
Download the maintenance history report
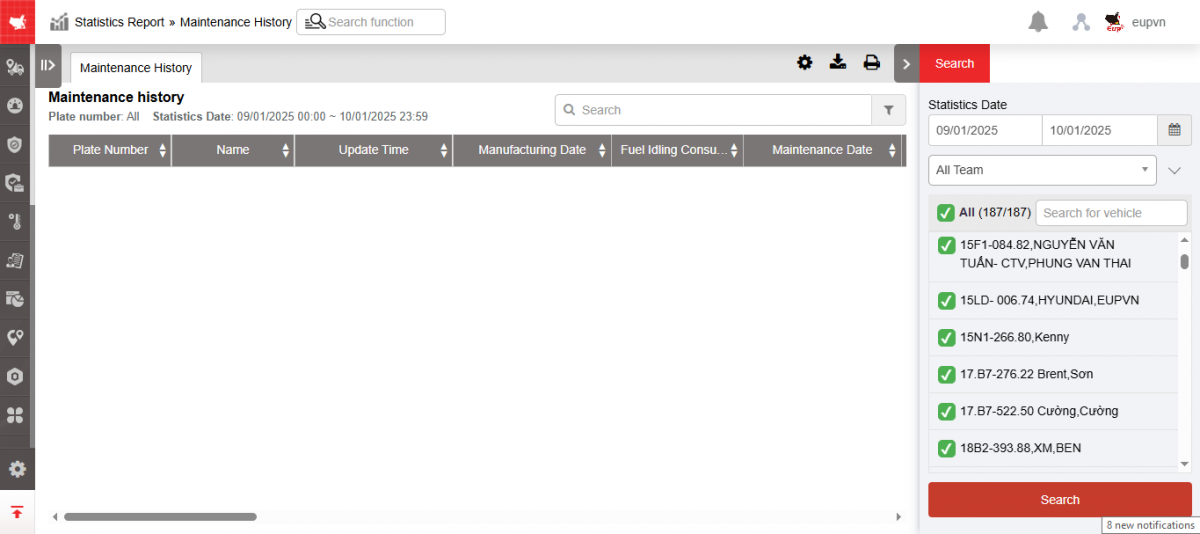point(838,63)
